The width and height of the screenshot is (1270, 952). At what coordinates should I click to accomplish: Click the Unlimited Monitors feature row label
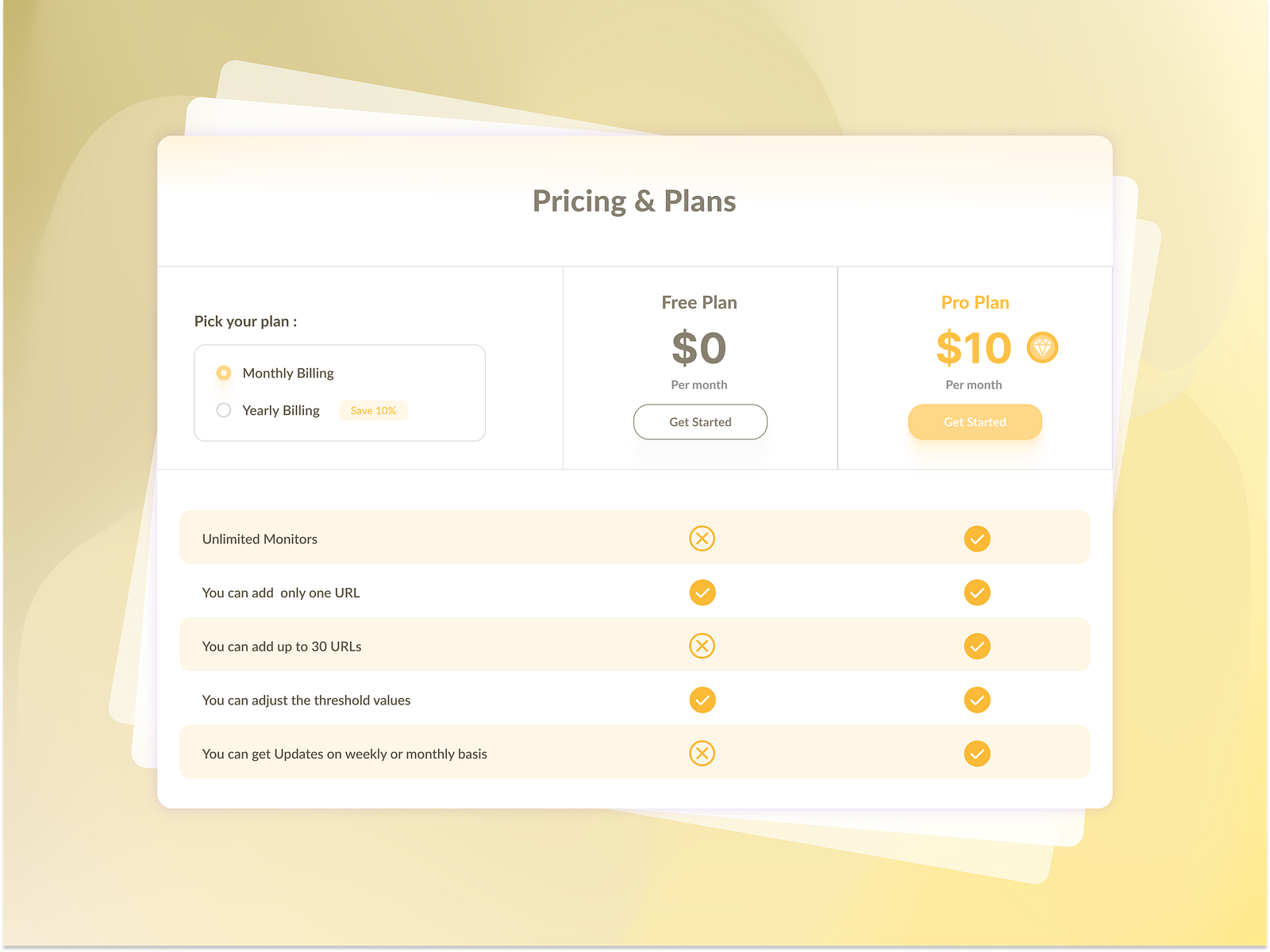click(260, 539)
